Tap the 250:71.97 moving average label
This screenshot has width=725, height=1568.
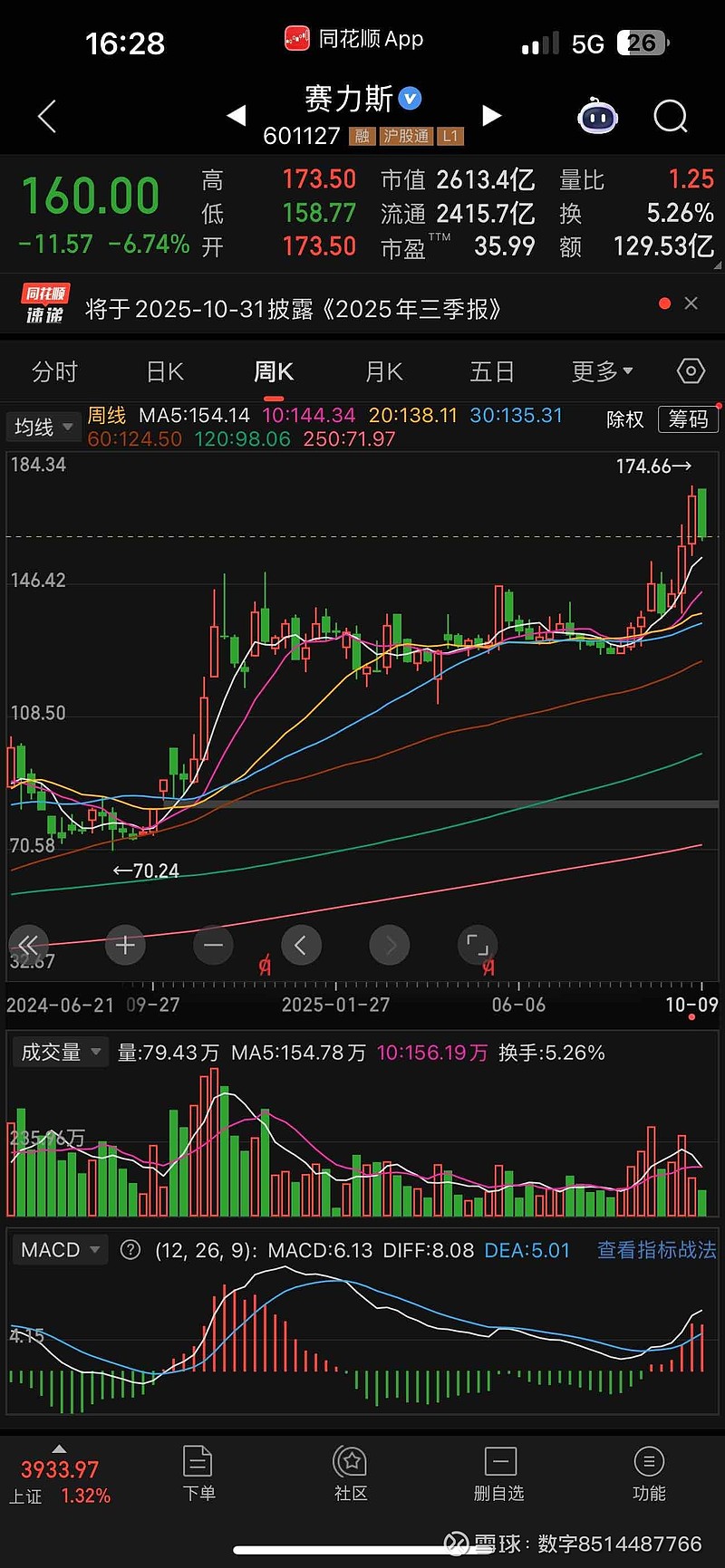pos(349,438)
